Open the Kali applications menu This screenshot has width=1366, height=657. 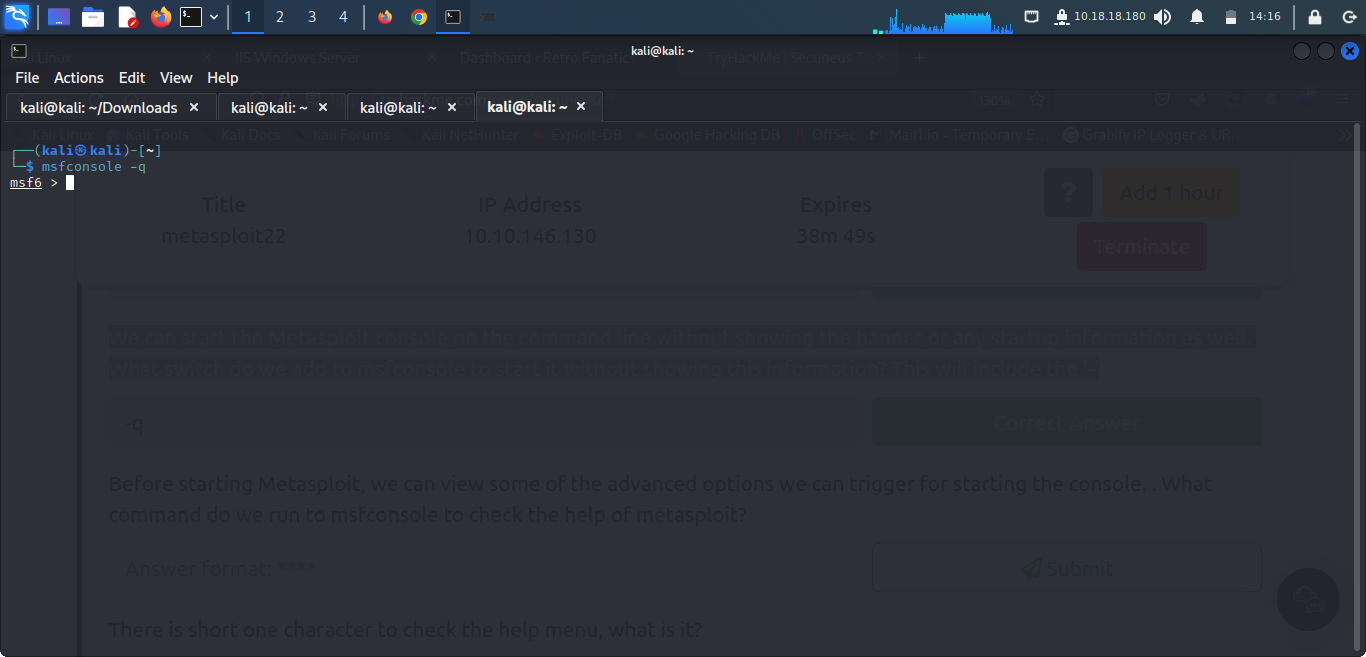click(x=17, y=16)
